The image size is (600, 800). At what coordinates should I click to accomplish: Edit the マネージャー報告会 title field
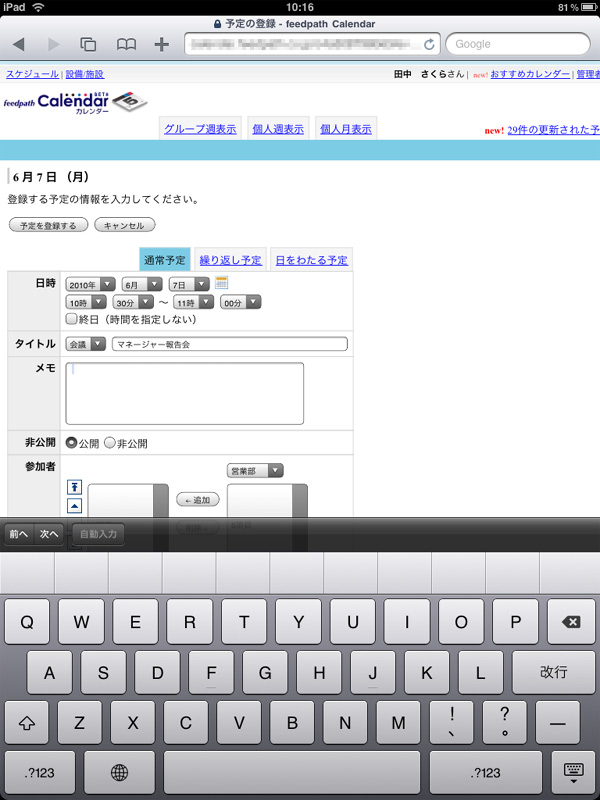[230, 344]
